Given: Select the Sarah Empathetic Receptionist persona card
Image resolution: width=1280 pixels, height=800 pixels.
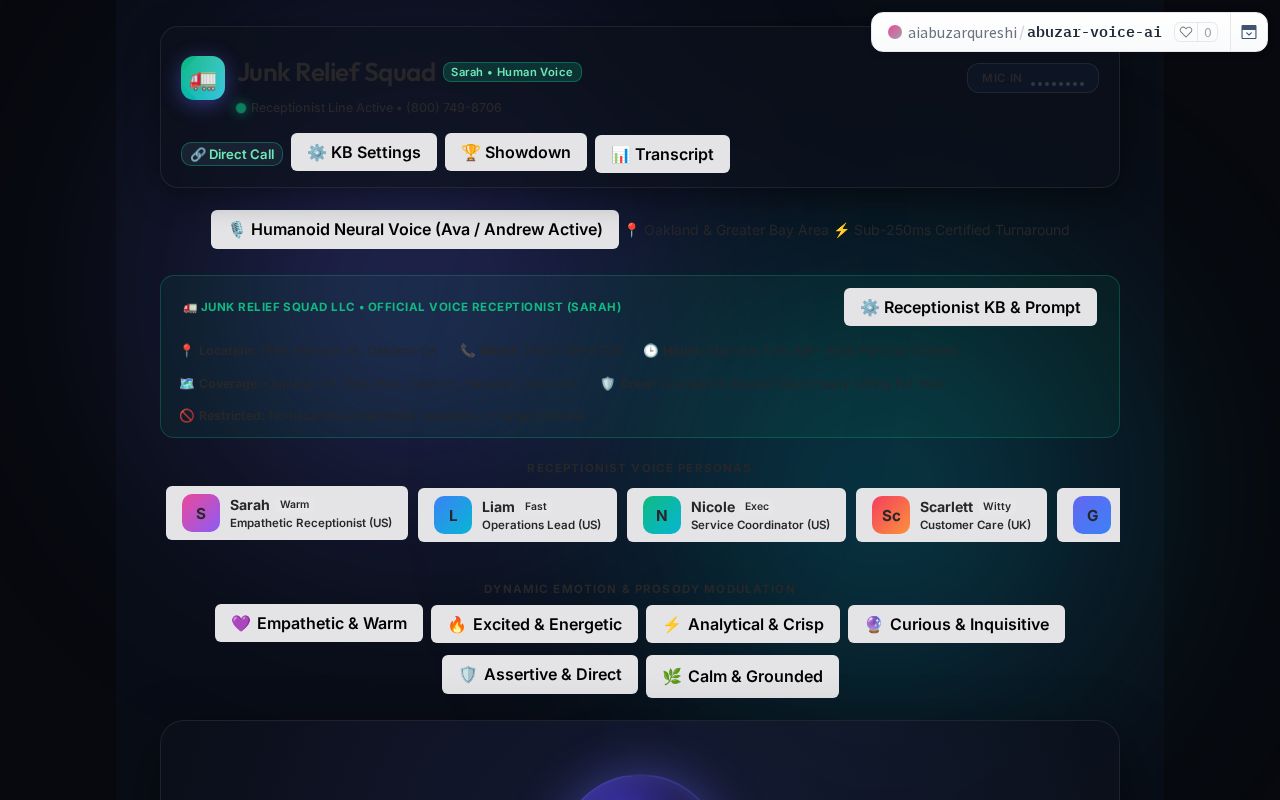Looking at the screenshot, I should [287, 513].
